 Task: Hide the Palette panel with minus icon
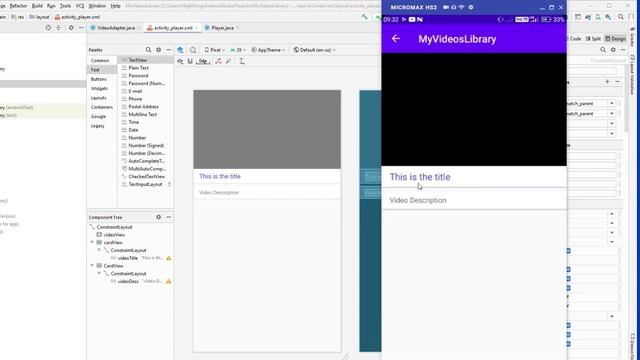(x=169, y=50)
